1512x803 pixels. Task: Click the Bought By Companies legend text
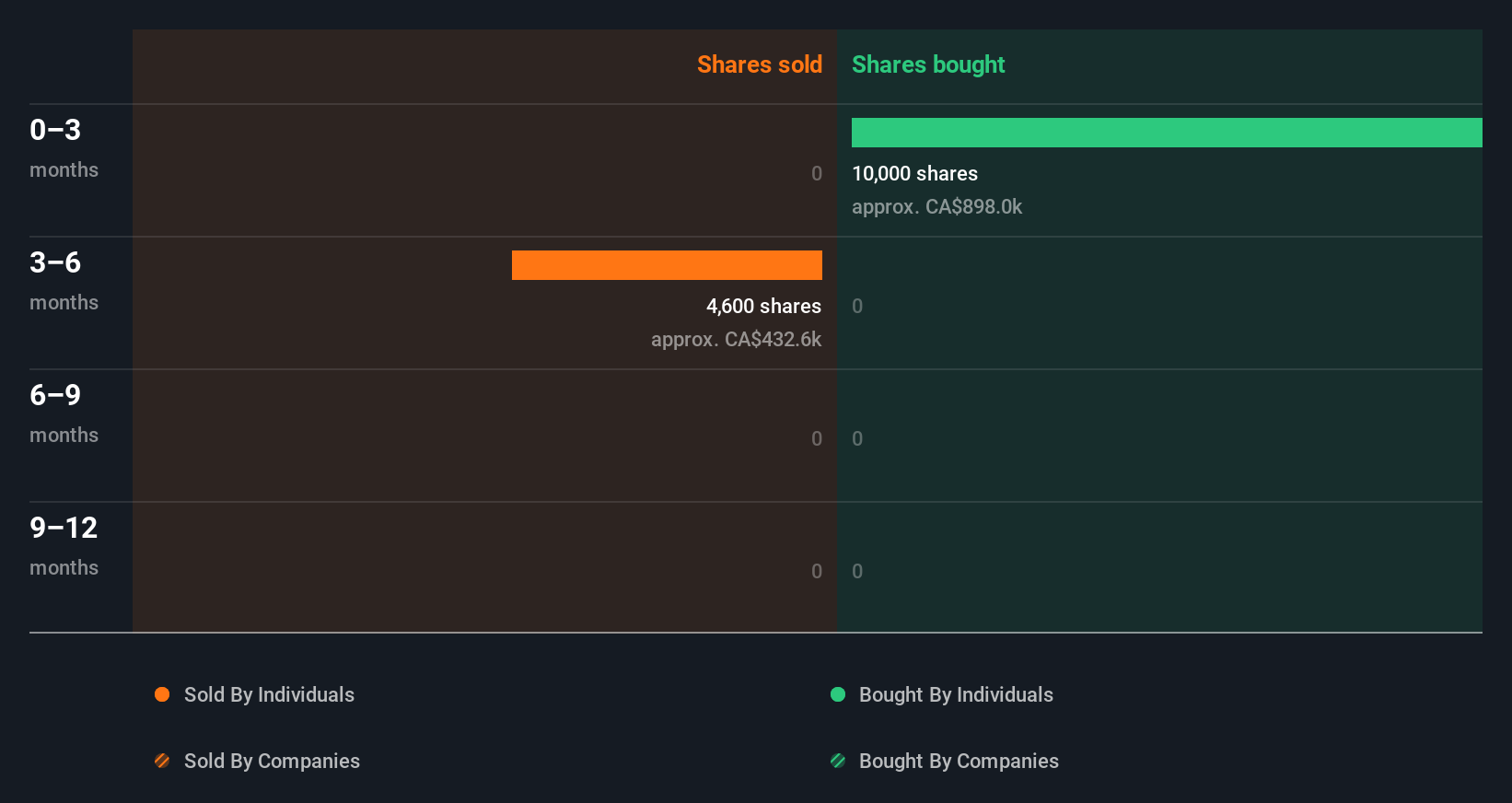959,761
